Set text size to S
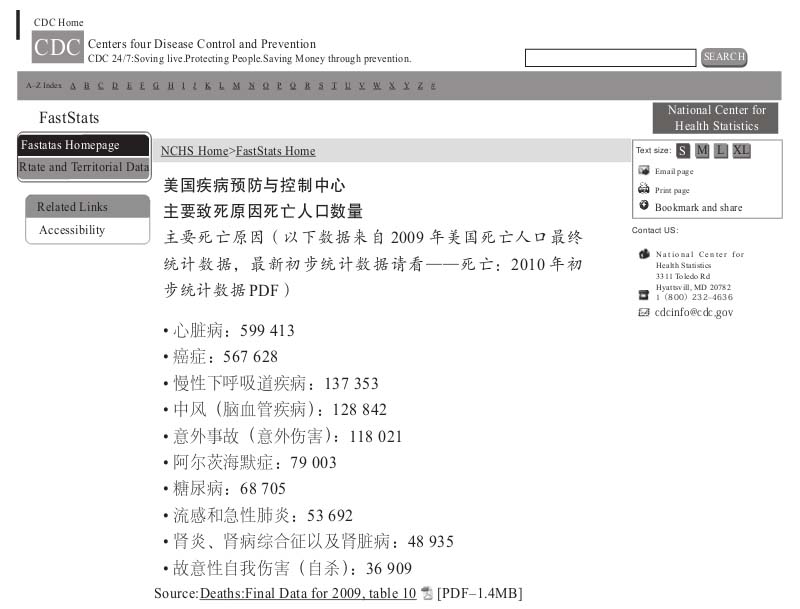Screen dimensions: 800x609 pos(682,151)
